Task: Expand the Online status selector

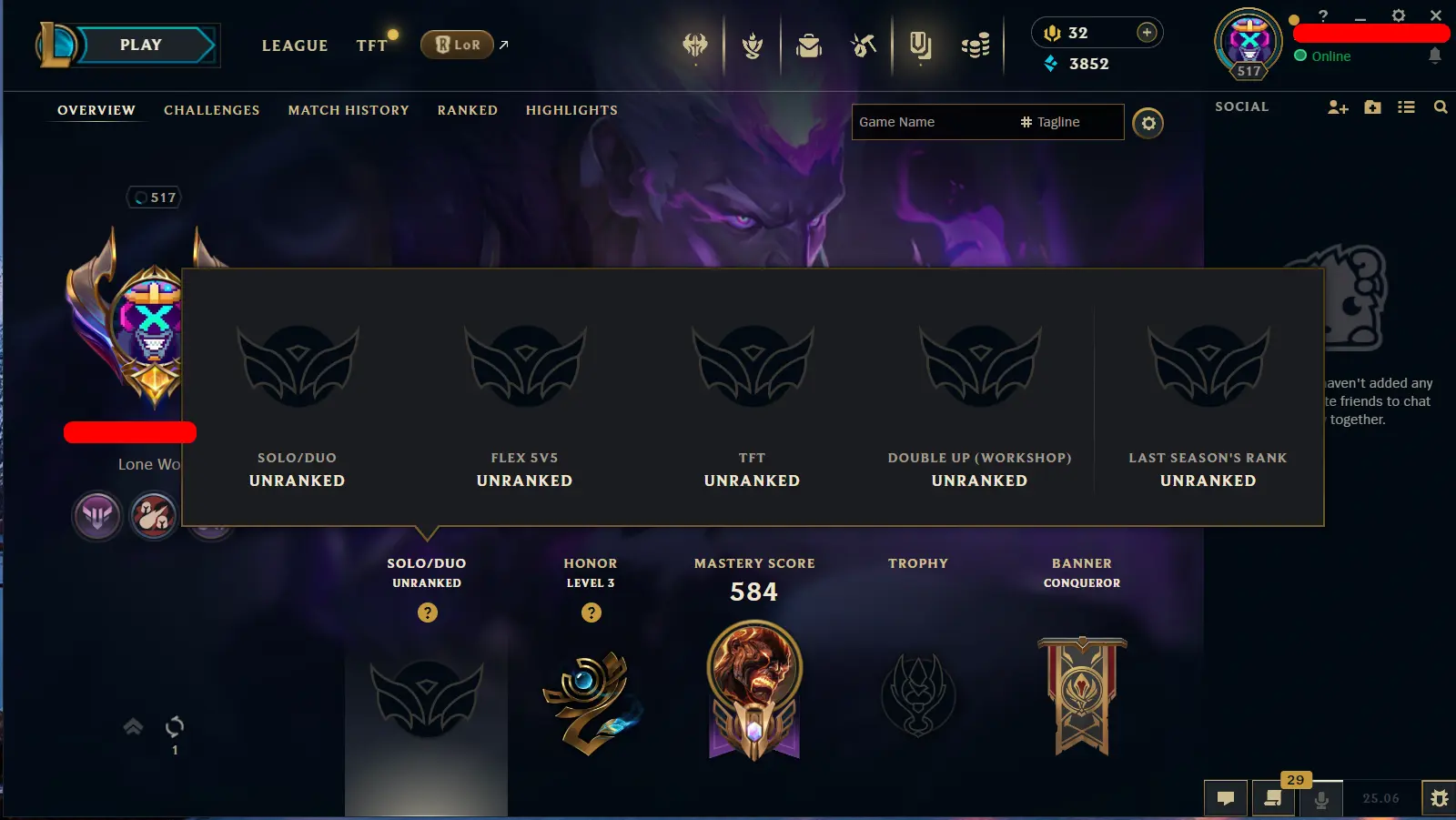Action: point(1322,56)
